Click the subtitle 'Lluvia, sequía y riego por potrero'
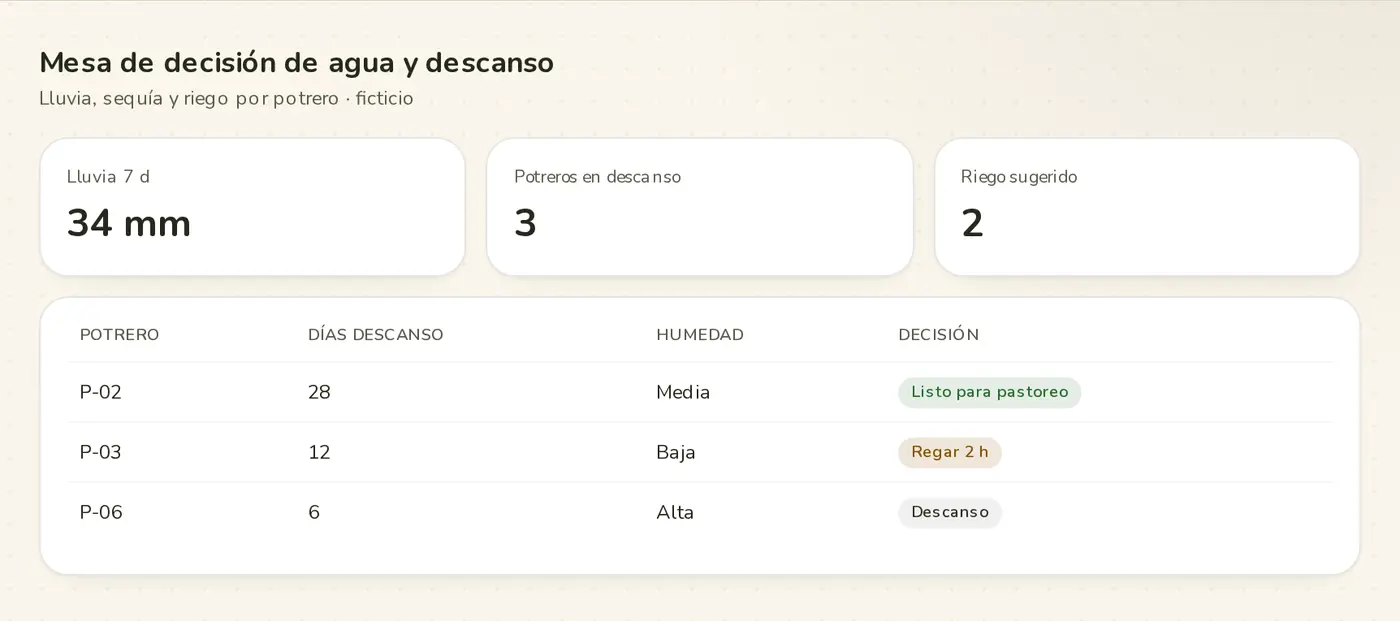Viewport: 1400px width, 621px height. coord(189,98)
